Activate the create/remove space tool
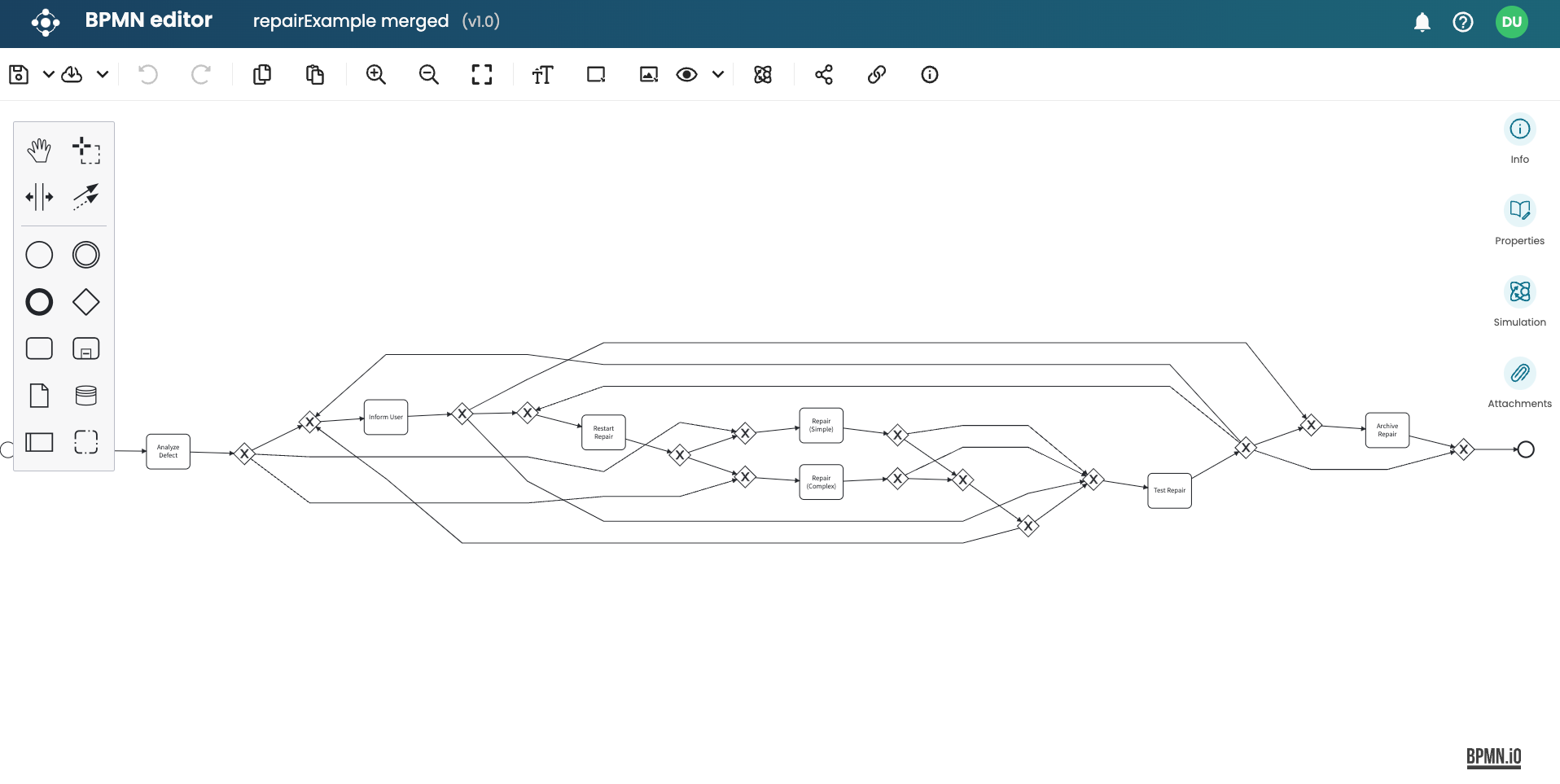This screenshot has height=784, width=1560. pos(39,197)
